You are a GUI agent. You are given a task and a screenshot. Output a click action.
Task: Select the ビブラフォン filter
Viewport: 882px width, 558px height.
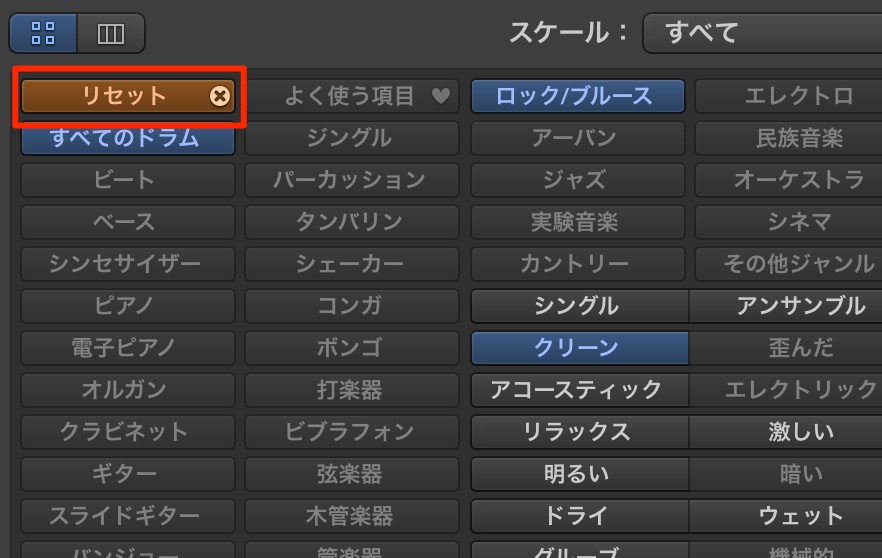[352, 432]
